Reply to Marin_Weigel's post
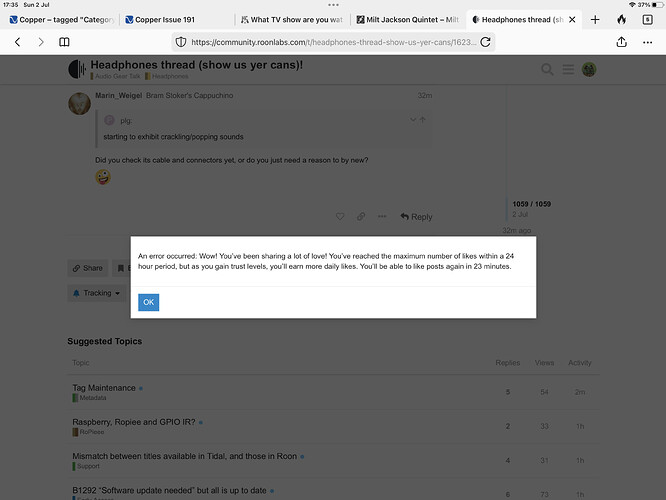666x500 pixels. (416, 216)
